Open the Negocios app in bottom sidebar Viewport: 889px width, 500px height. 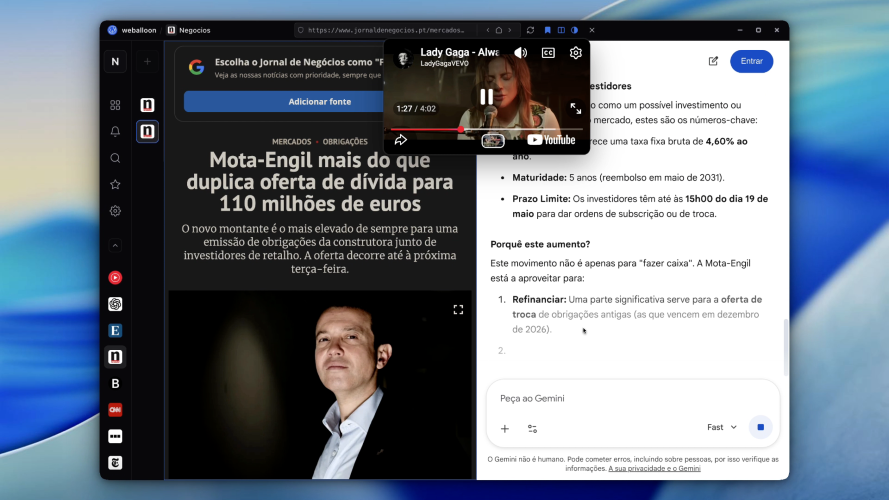pyautogui.click(x=115, y=357)
